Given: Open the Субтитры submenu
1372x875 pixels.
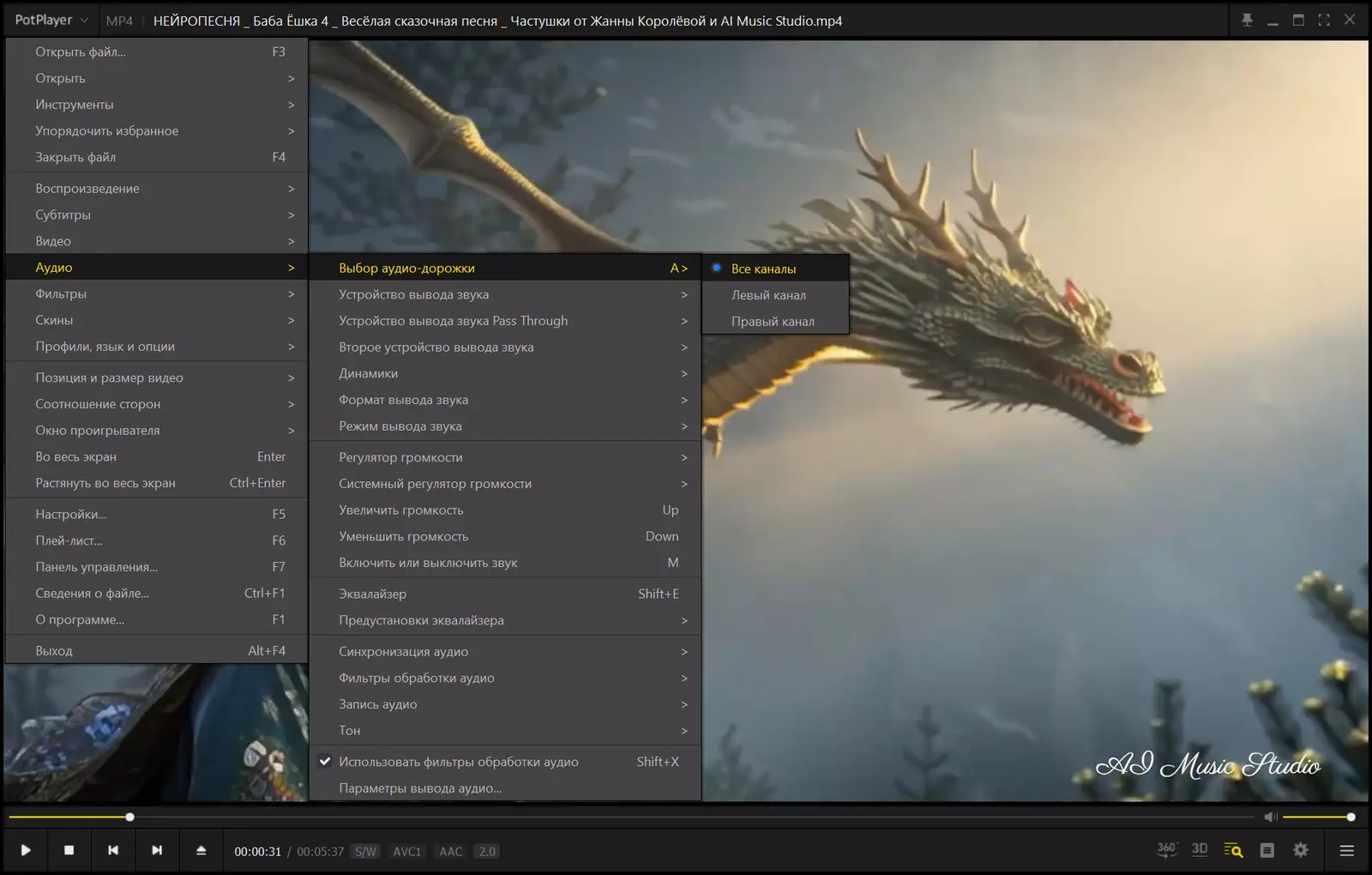Looking at the screenshot, I should (x=157, y=214).
